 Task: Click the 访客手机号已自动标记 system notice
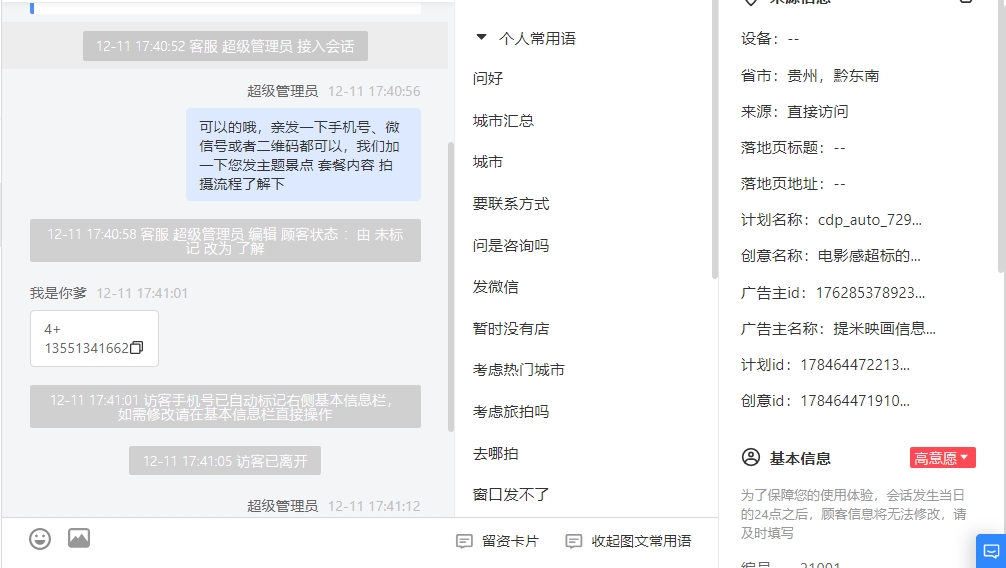[x=225, y=406]
